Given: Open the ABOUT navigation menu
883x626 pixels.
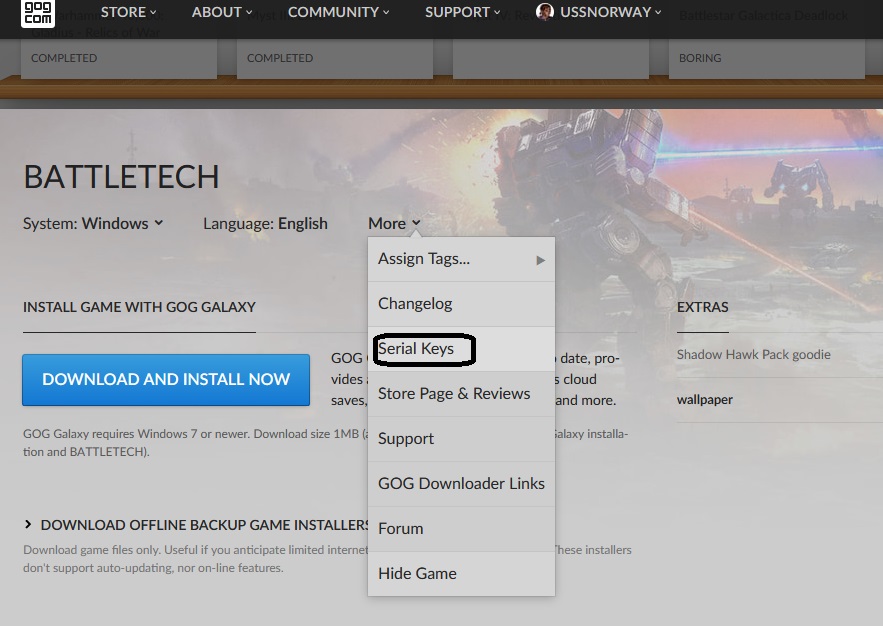Looking at the screenshot, I should [222, 12].
